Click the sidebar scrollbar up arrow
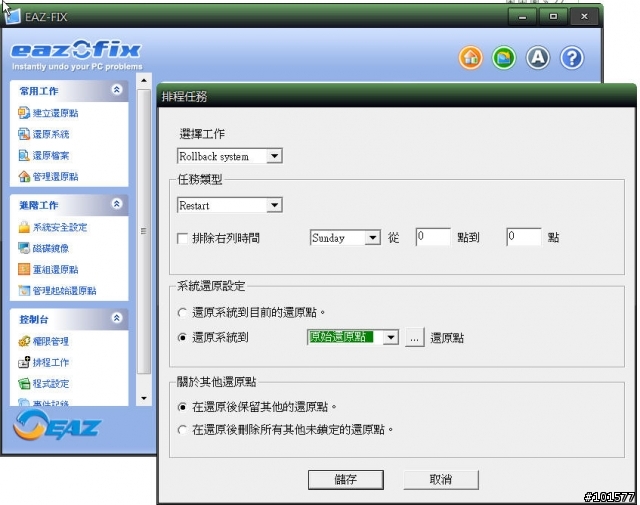The height and width of the screenshot is (505, 640). (x=144, y=80)
